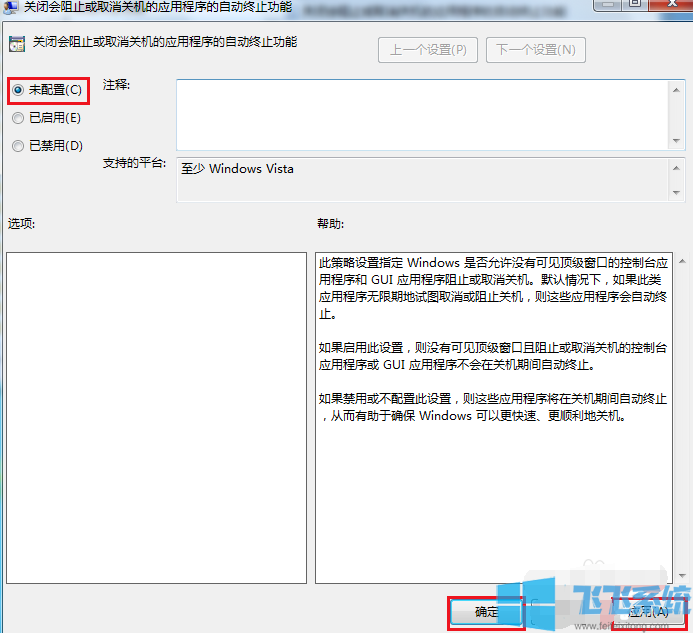Screen dimensions: 693x633
Task: Click the 上一个设置(P) button
Action: pyautogui.click(x=428, y=50)
